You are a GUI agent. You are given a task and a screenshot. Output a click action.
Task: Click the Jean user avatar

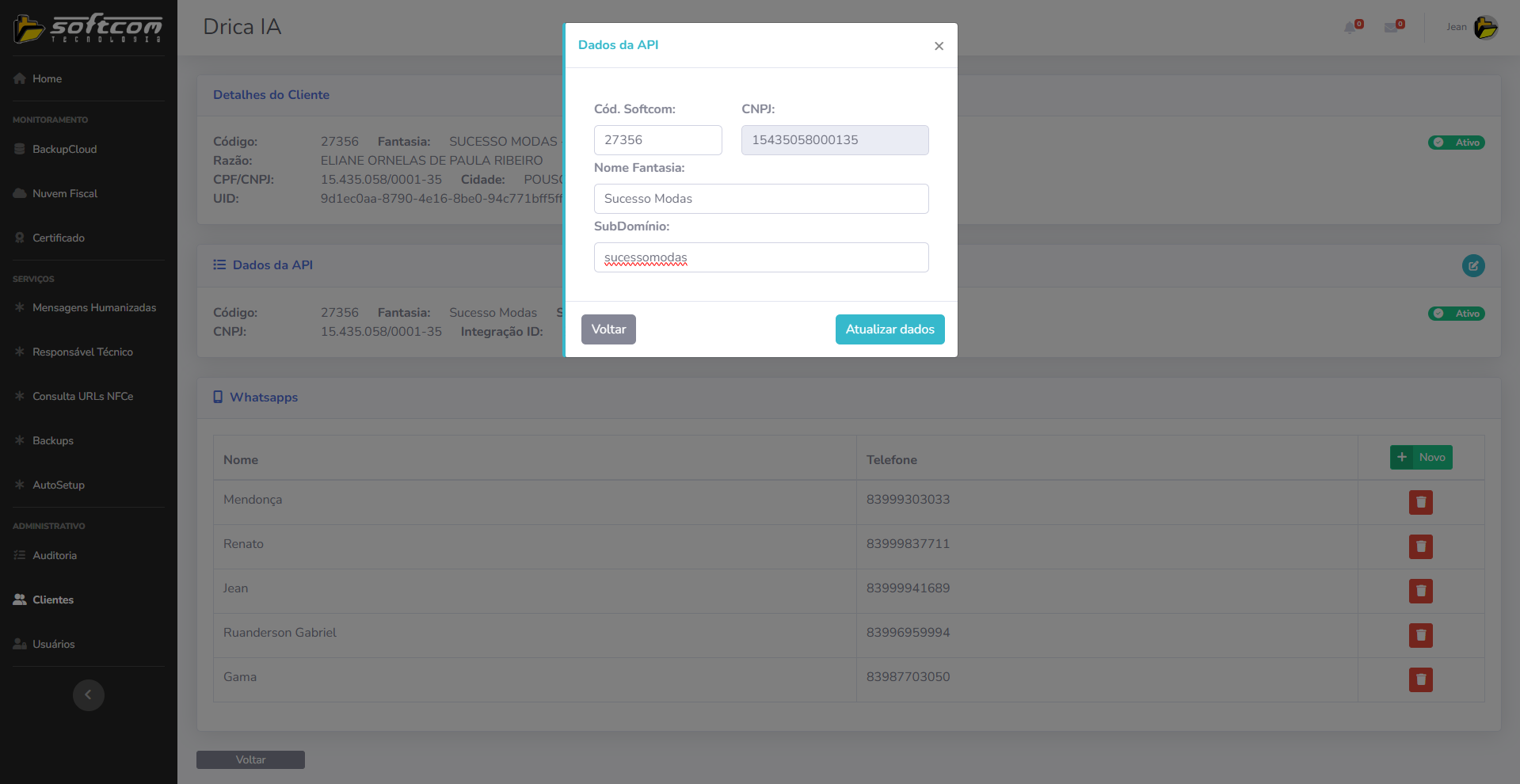(x=1485, y=27)
